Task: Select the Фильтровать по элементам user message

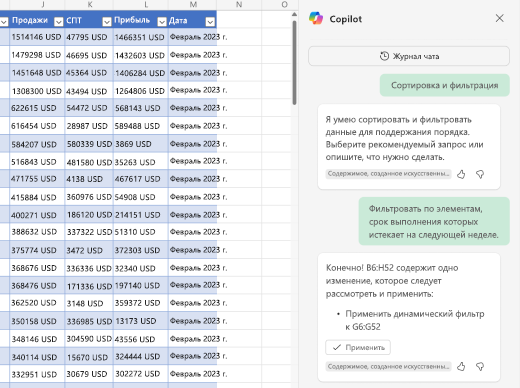Action: [x=434, y=222]
